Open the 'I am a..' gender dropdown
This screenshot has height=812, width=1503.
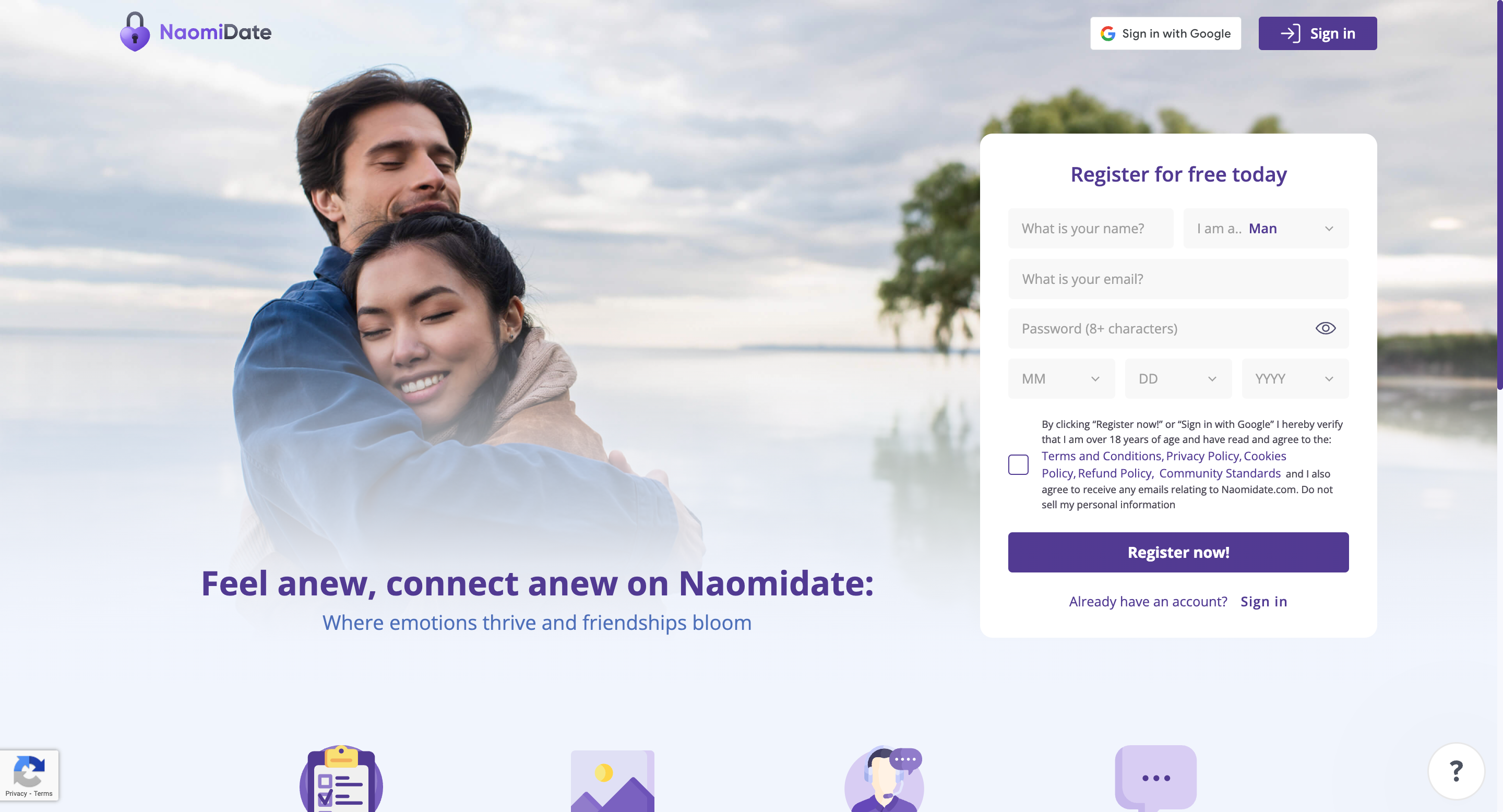[1266, 229]
